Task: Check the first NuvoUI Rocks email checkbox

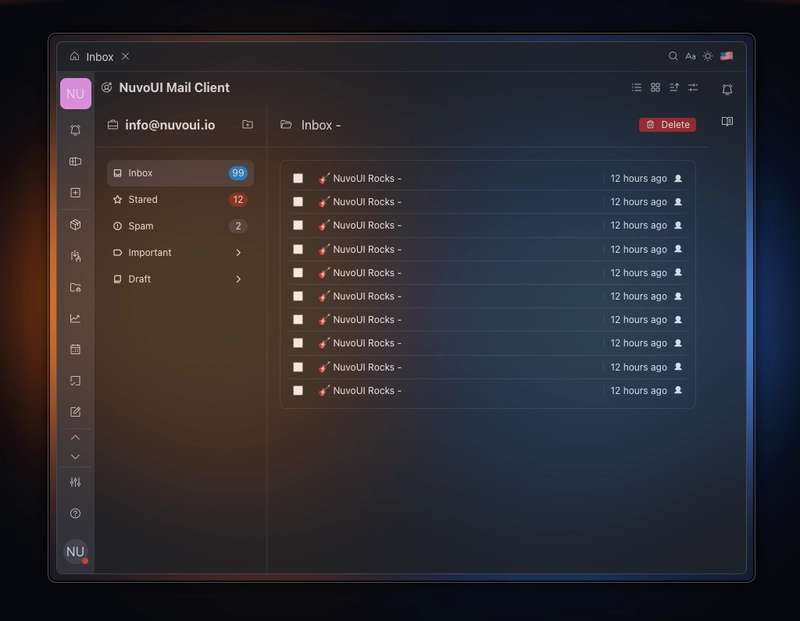Action: [x=298, y=178]
